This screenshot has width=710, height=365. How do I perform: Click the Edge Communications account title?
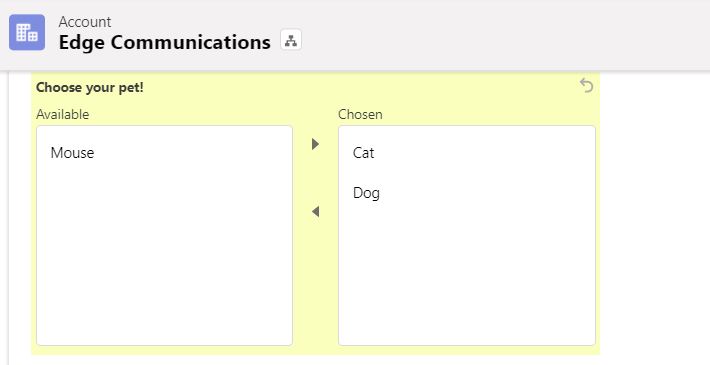click(x=165, y=42)
